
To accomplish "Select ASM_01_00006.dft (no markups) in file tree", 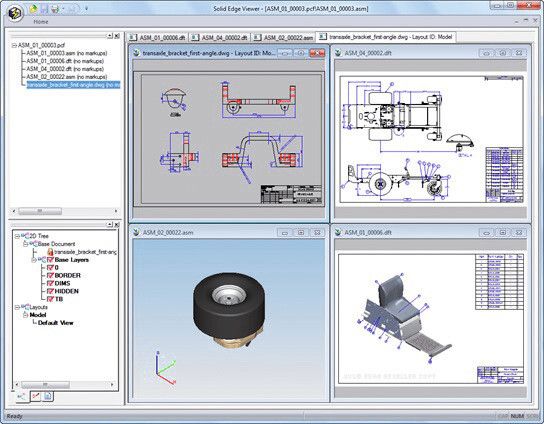I will (65, 61).
